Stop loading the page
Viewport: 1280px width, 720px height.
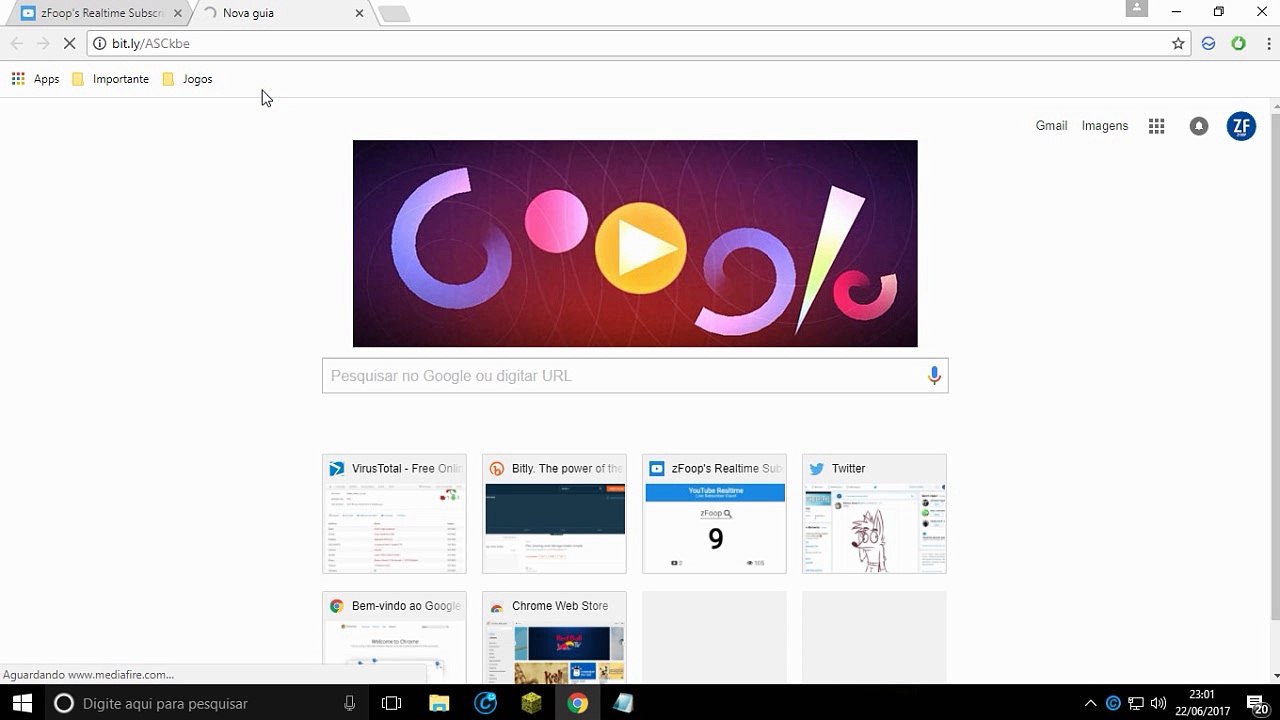pyautogui.click(x=69, y=43)
